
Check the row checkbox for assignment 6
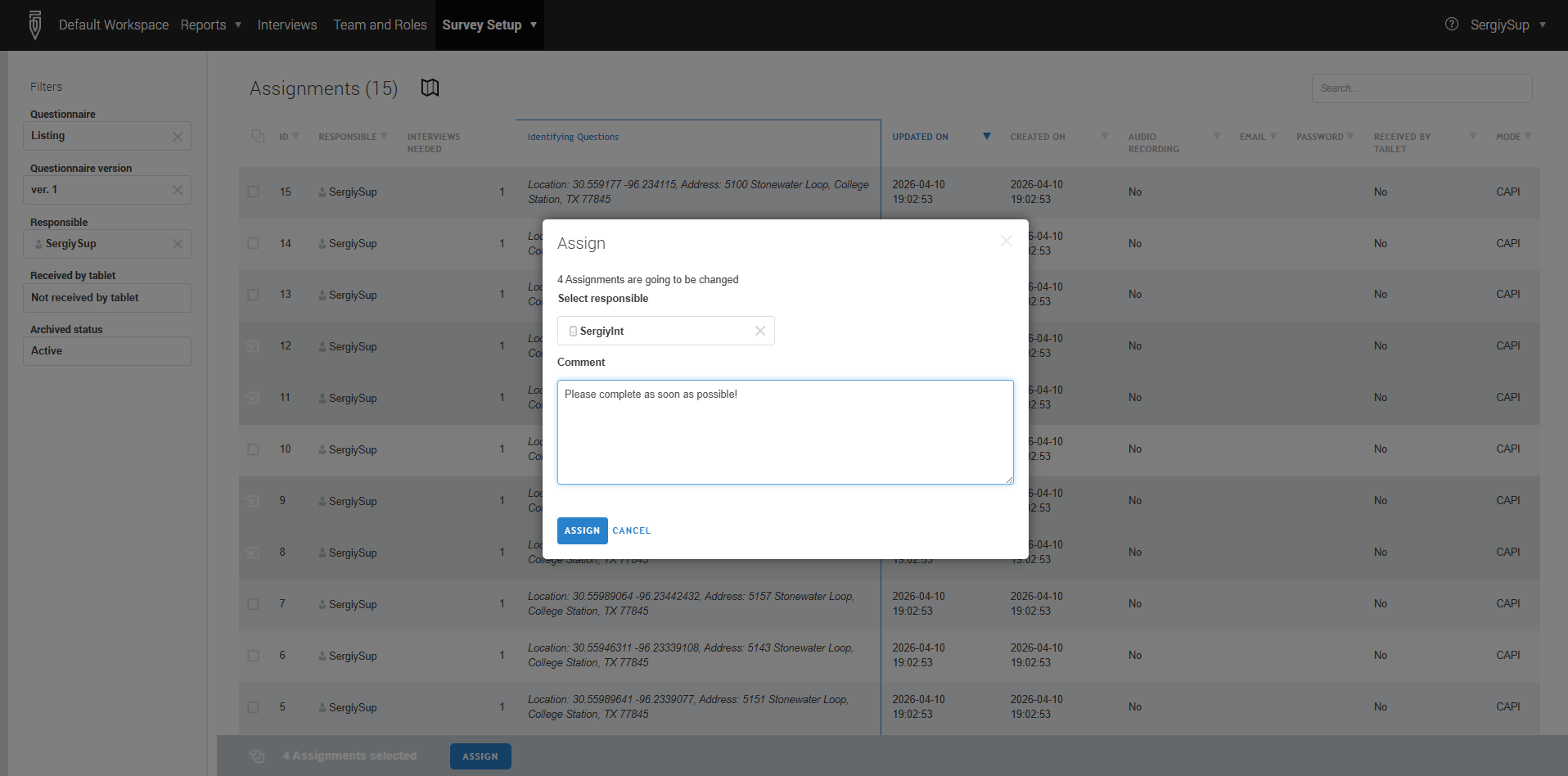pyautogui.click(x=254, y=656)
